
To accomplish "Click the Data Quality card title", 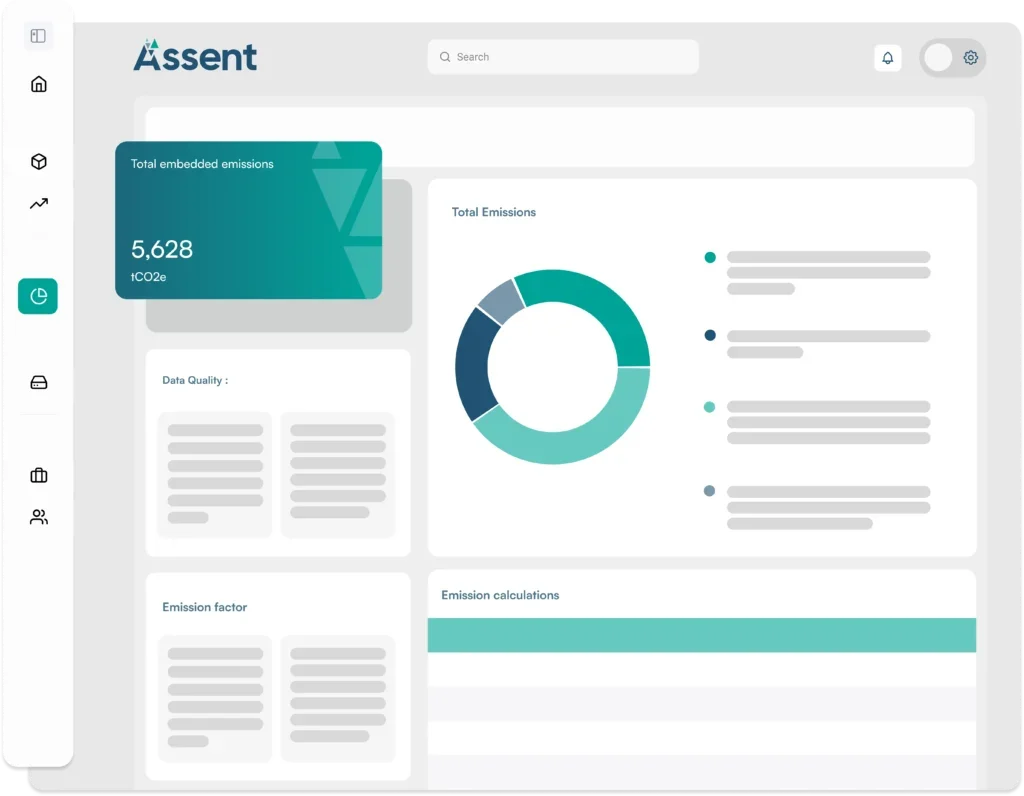I will tap(195, 380).
